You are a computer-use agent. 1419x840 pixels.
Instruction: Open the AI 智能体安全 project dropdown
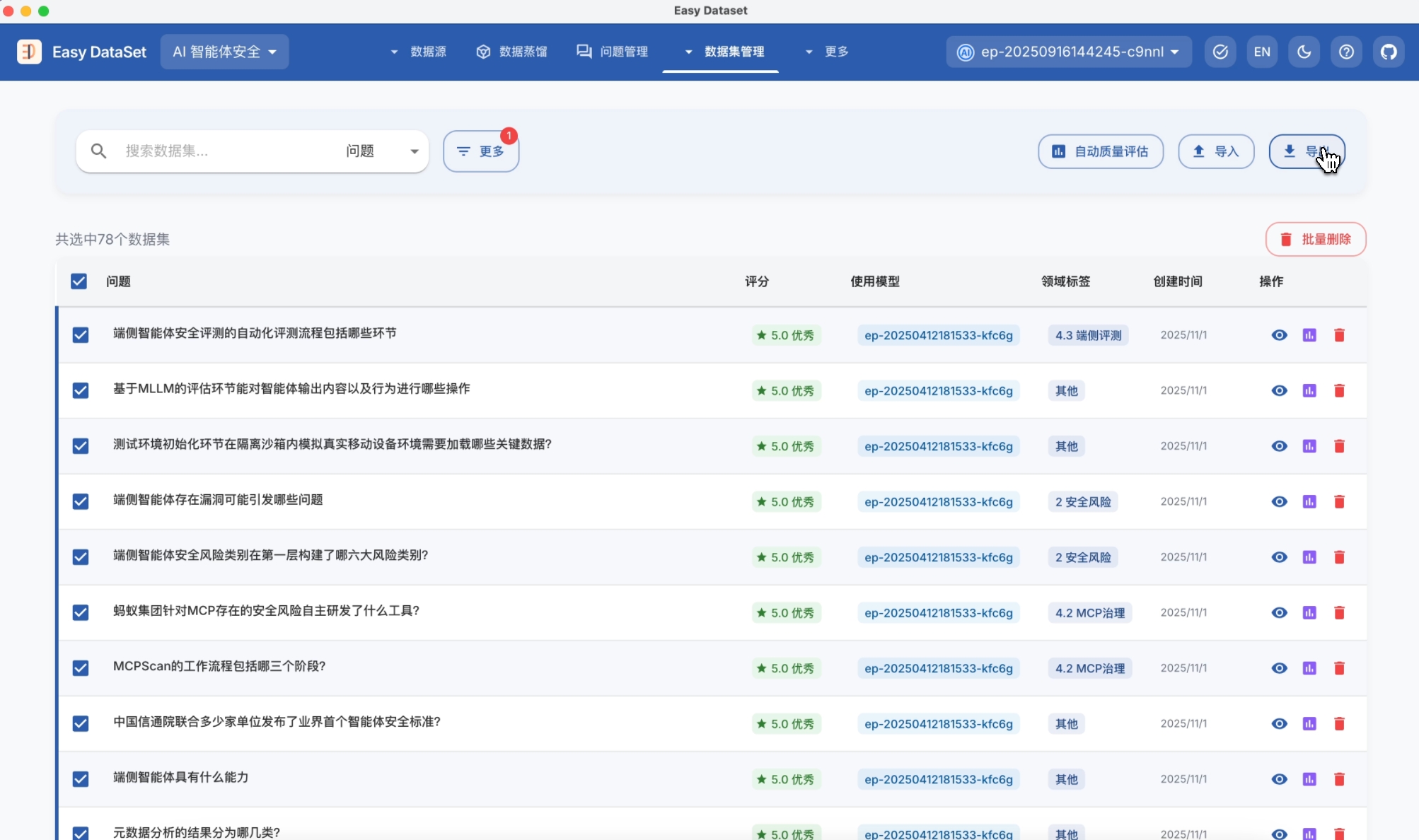pyautogui.click(x=224, y=52)
